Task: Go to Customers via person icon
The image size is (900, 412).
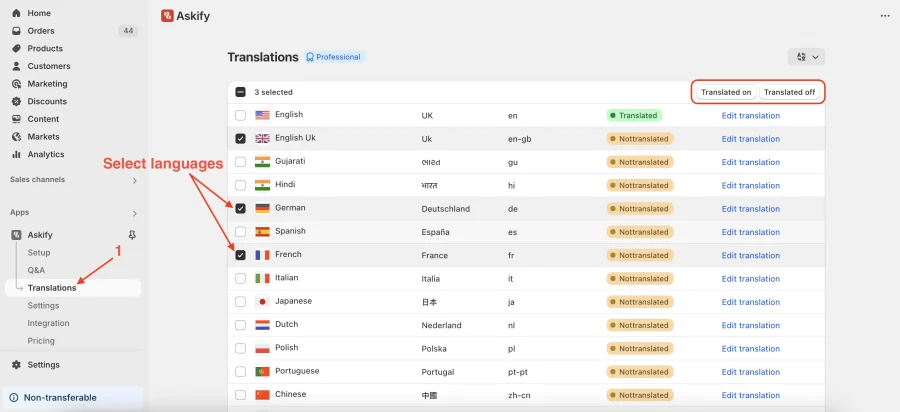Action: pyautogui.click(x=17, y=66)
